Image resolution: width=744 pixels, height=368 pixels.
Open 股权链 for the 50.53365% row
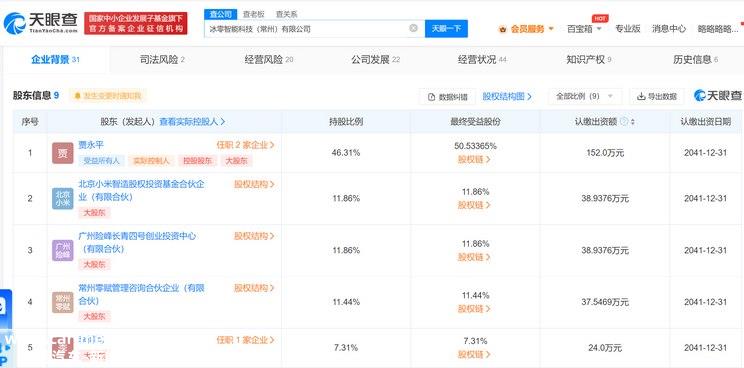coord(474,160)
